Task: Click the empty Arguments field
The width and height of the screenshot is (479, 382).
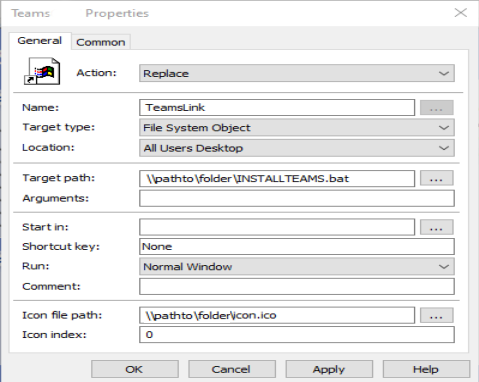Action: point(297,198)
